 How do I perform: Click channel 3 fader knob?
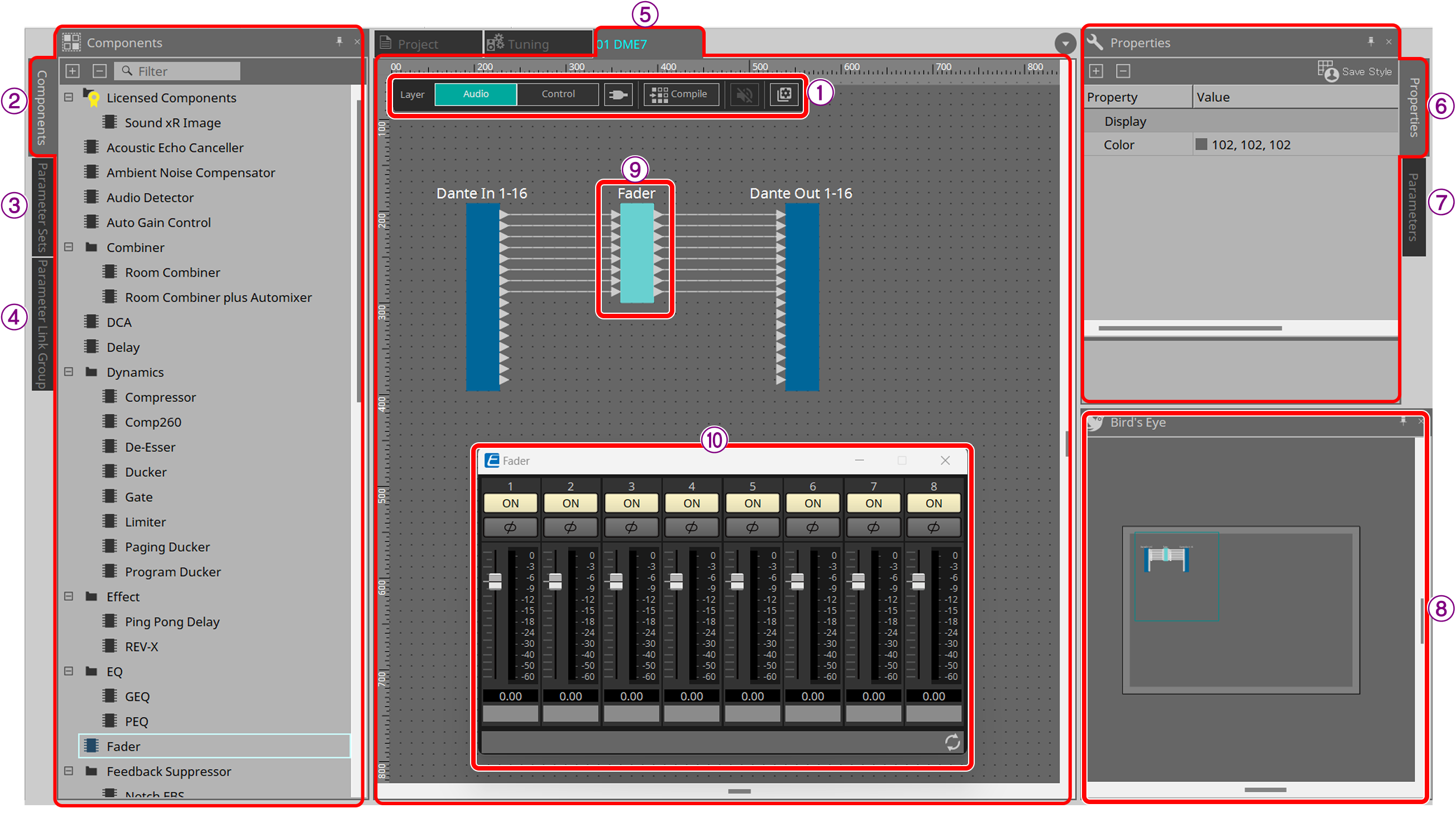[616, 581]
